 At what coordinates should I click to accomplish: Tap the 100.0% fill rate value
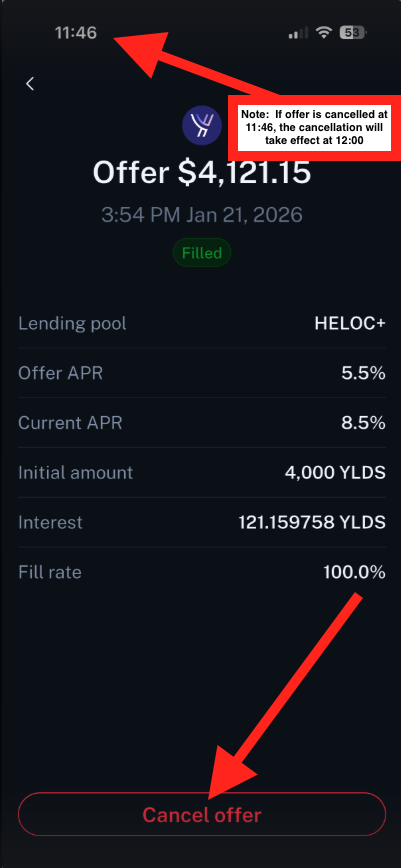(354, 572)
